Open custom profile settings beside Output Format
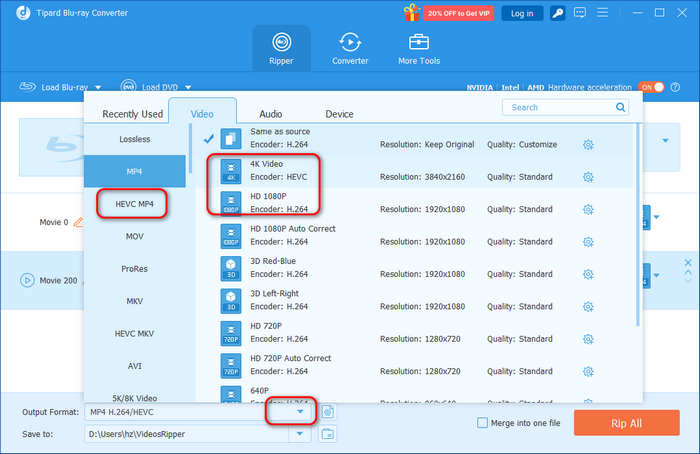This screenshot has width=700, height=454. (328, 412)
